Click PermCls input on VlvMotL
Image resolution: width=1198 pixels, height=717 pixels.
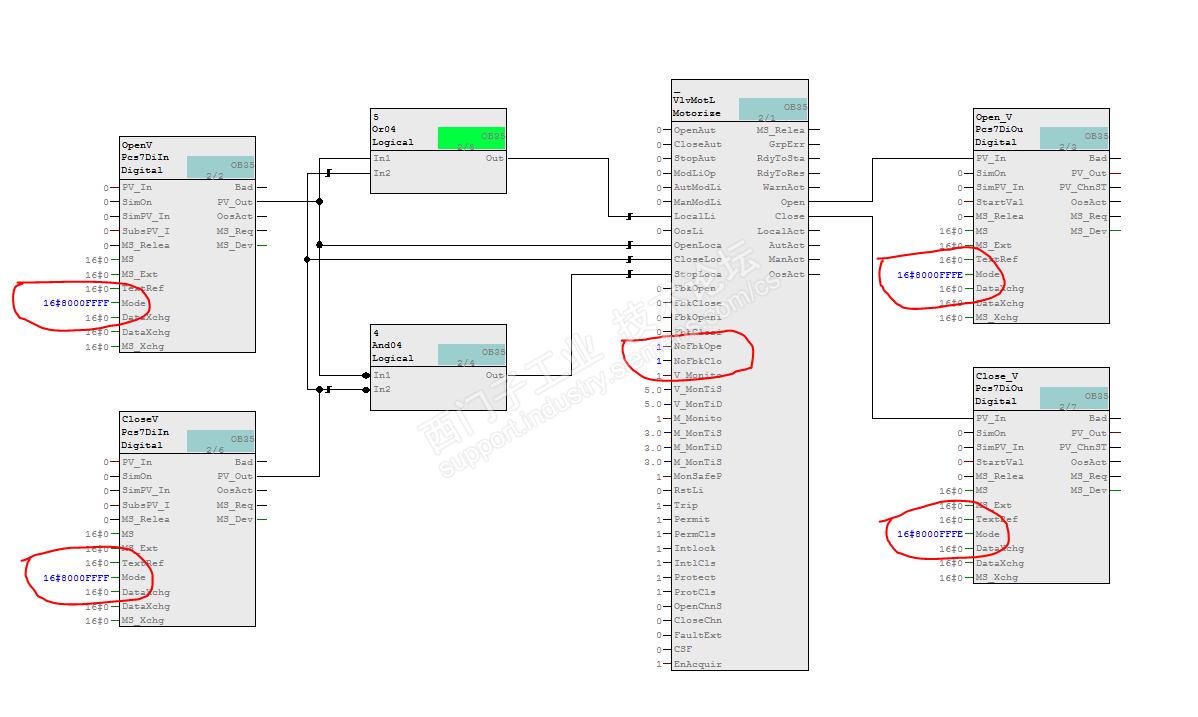click(x=695, y=534)
